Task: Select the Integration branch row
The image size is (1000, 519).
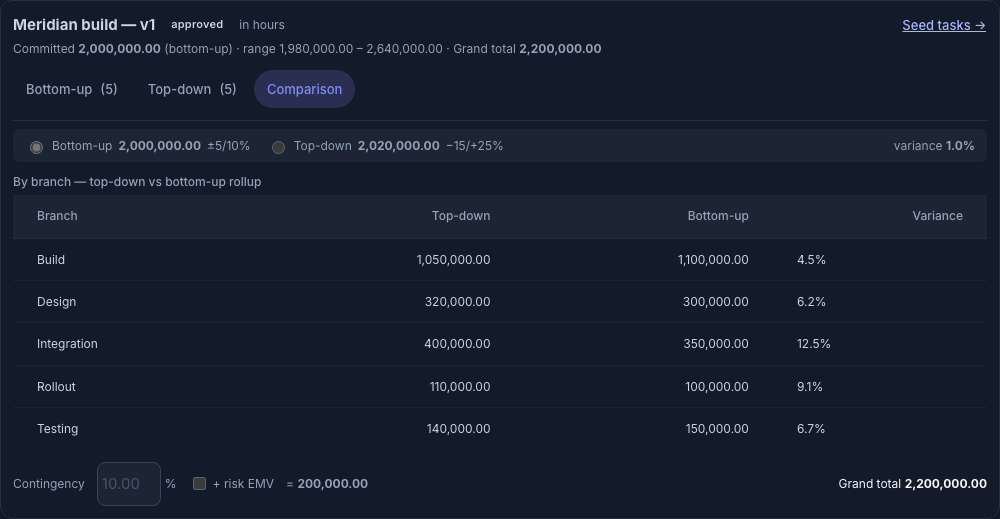Action: (500, 344)
